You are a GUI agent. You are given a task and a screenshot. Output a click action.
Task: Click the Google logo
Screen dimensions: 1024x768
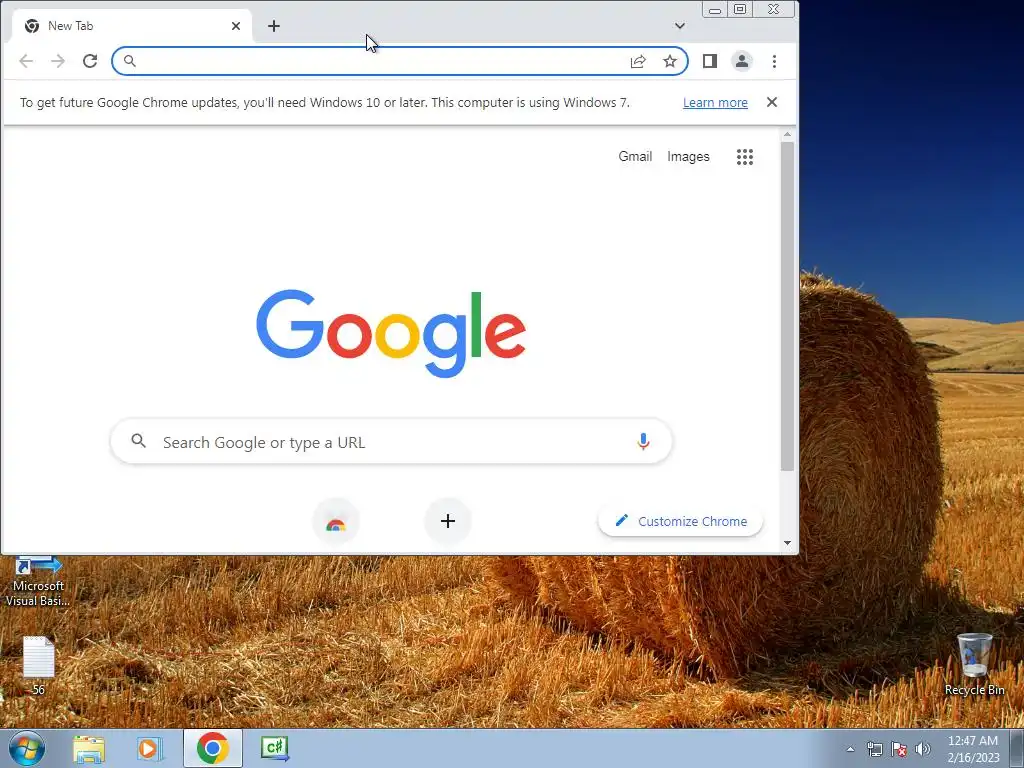tap(391, 334)
